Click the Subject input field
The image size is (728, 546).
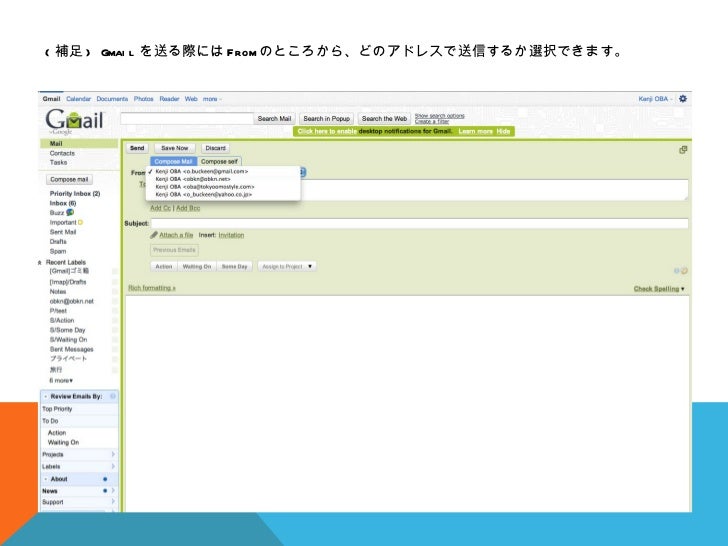click(x=419, y=223)
